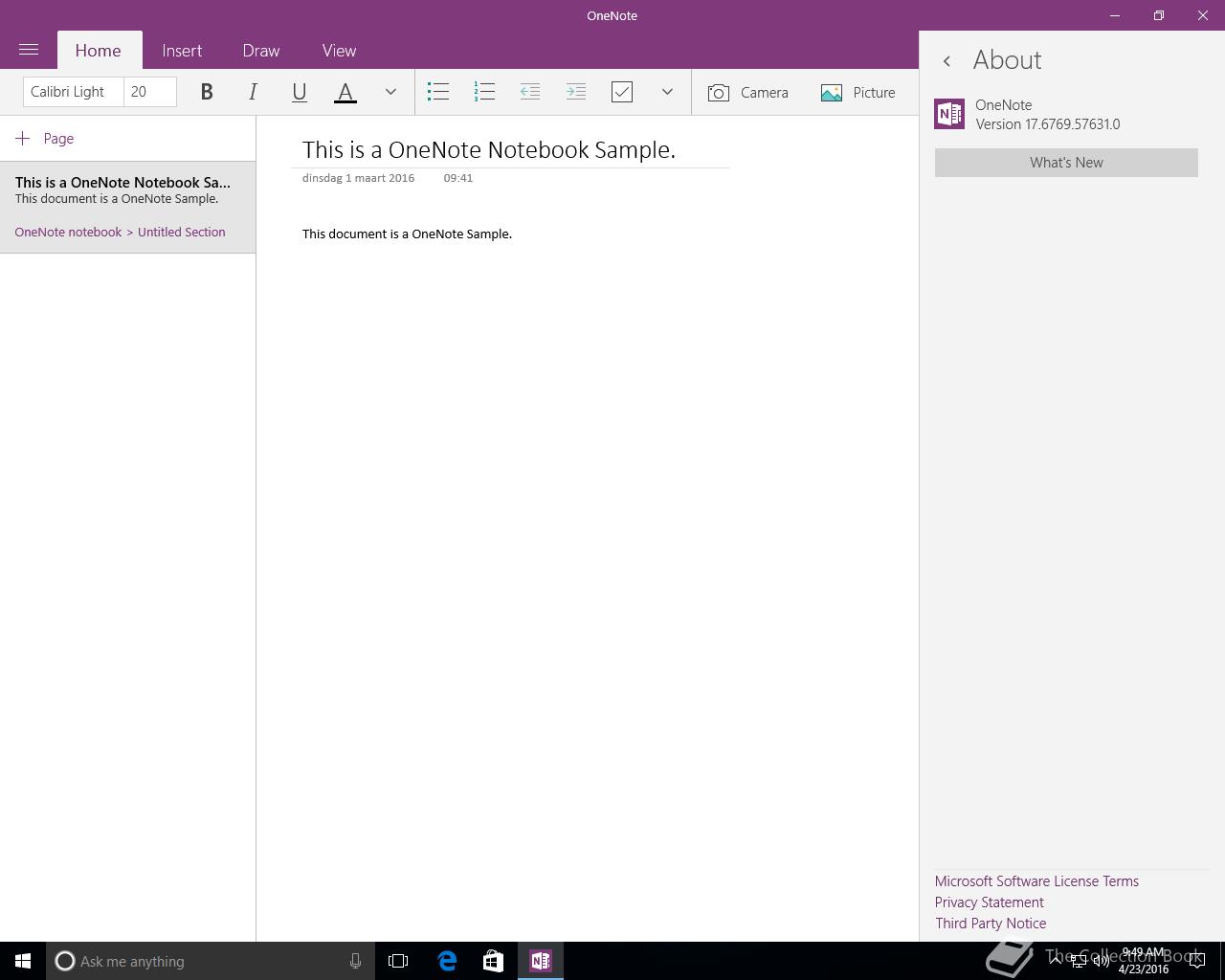Image resolution: width=1225 pixels, height=980 pixels.
Task: Open Microsoft Software License Terms link
Action: click(x=1036, y=881)
